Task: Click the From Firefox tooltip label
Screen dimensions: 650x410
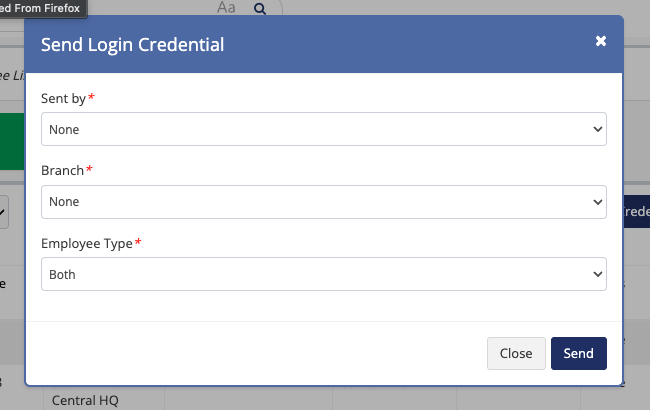Action: click(x=43, y=6)
